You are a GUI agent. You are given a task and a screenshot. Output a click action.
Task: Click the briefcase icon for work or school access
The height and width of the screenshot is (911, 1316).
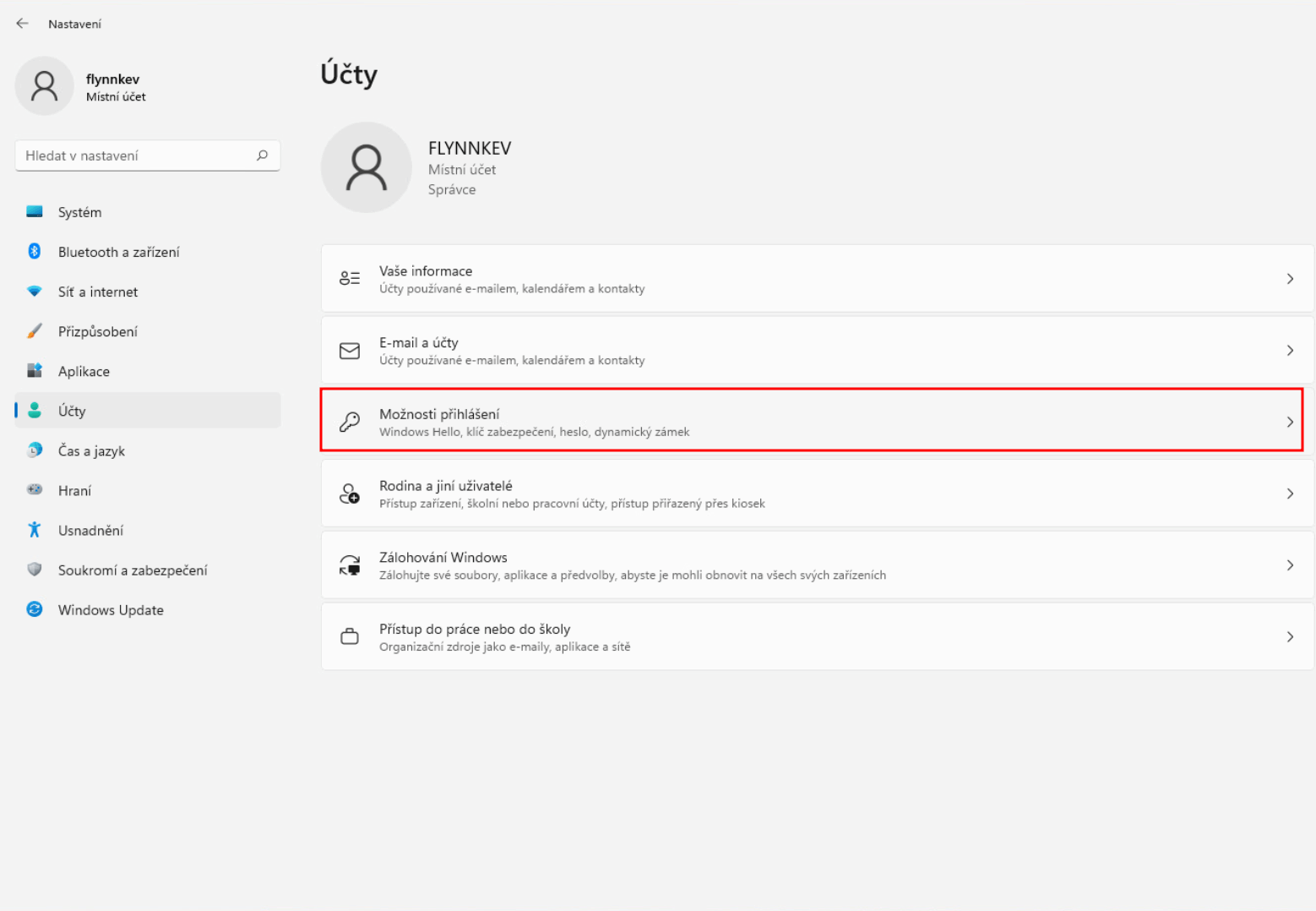pyautogui.click(x=350, y=637)
